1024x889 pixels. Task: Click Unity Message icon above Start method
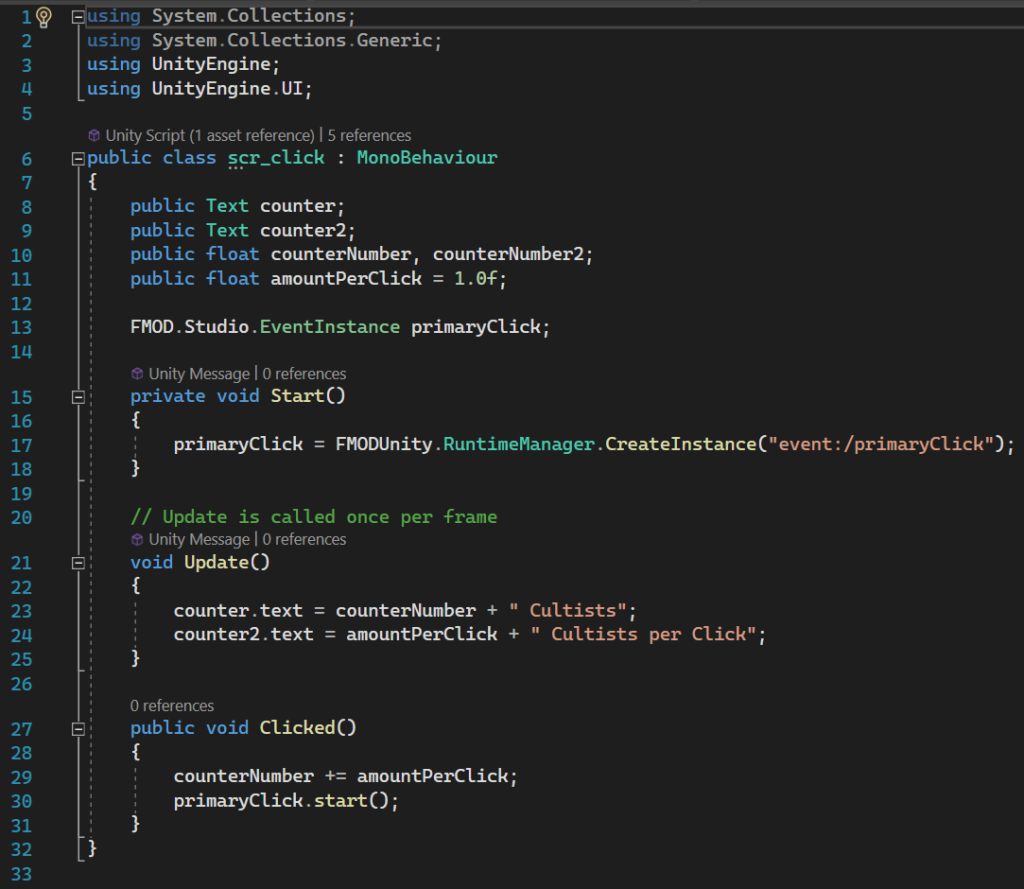(138, 374)
